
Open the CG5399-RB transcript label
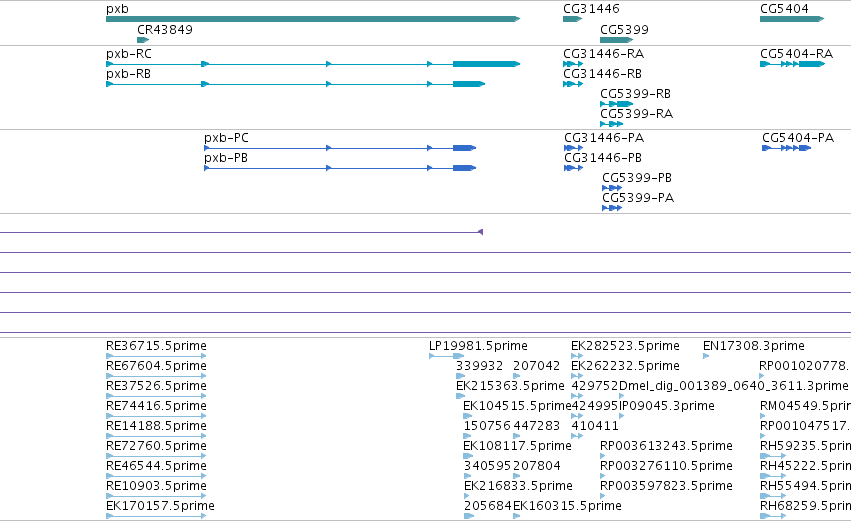click(x=636, y=94)
